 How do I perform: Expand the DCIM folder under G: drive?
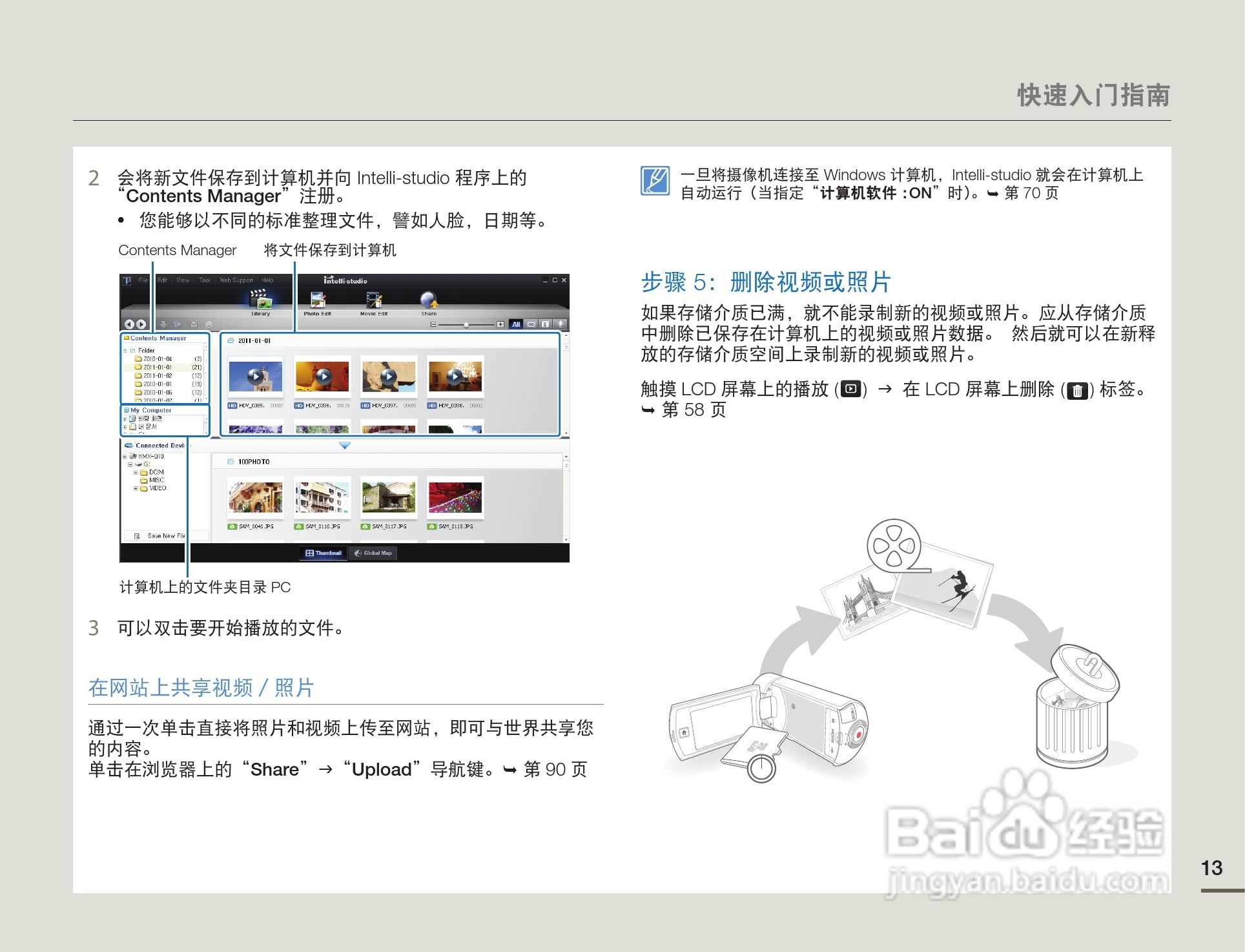pos(136,472)
